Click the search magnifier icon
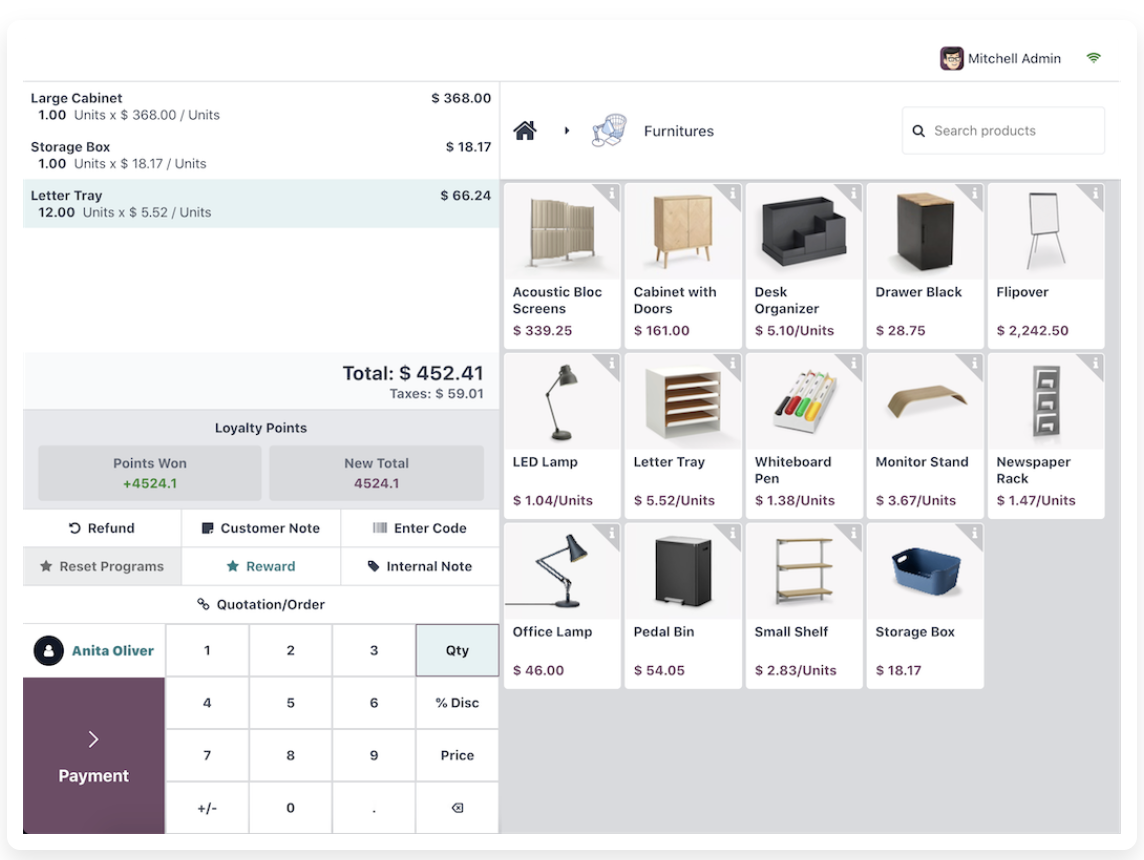1144x860 pixels. pos(919,131)
